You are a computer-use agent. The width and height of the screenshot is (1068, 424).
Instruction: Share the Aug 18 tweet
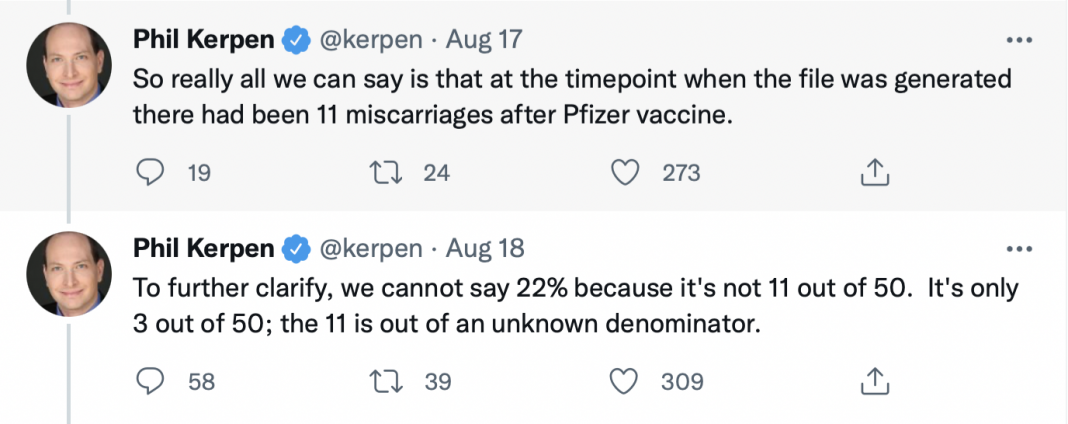pos(874,381)
